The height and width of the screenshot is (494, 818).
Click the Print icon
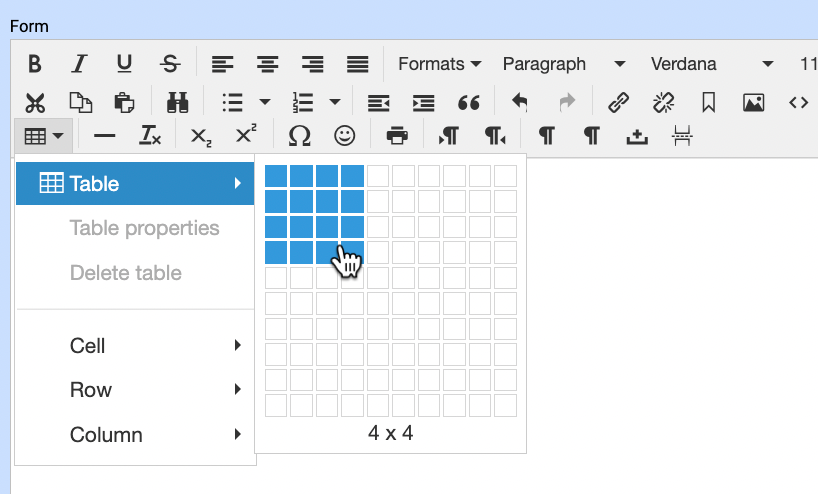pyautogui.click(x=397, y=135)
